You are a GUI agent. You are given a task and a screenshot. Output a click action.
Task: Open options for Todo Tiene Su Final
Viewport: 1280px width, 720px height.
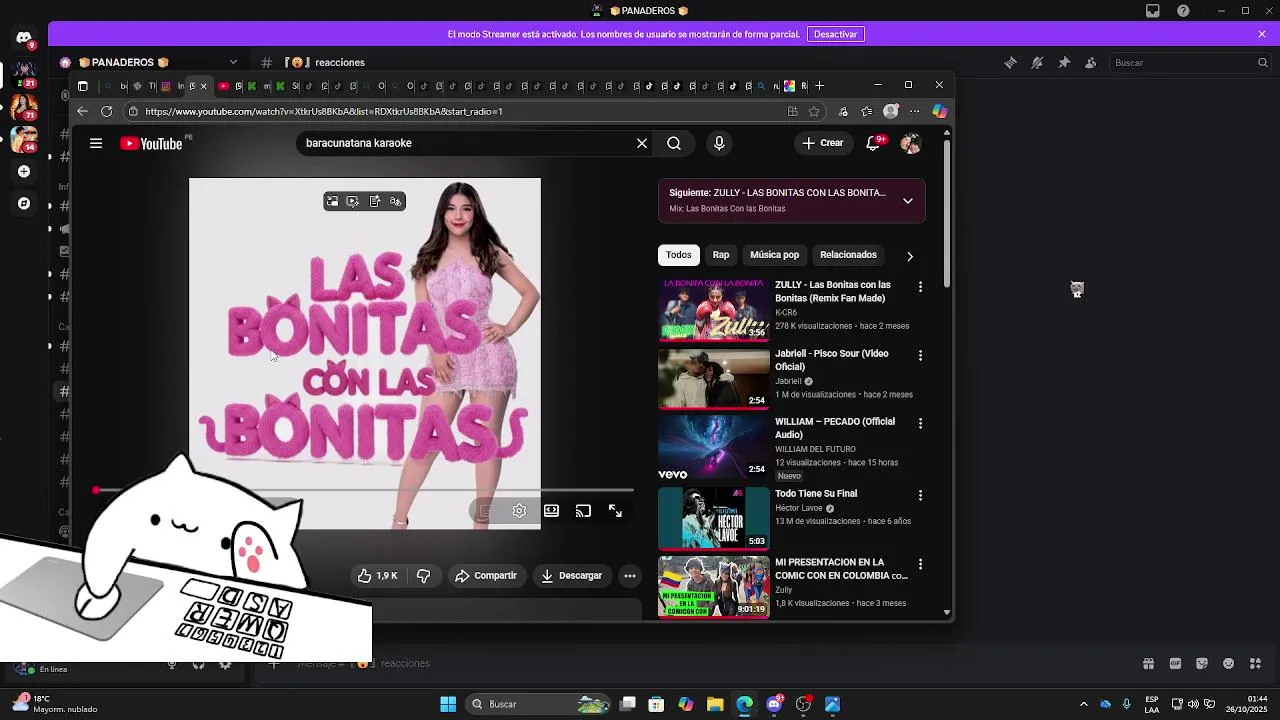[x=920, y=496]
